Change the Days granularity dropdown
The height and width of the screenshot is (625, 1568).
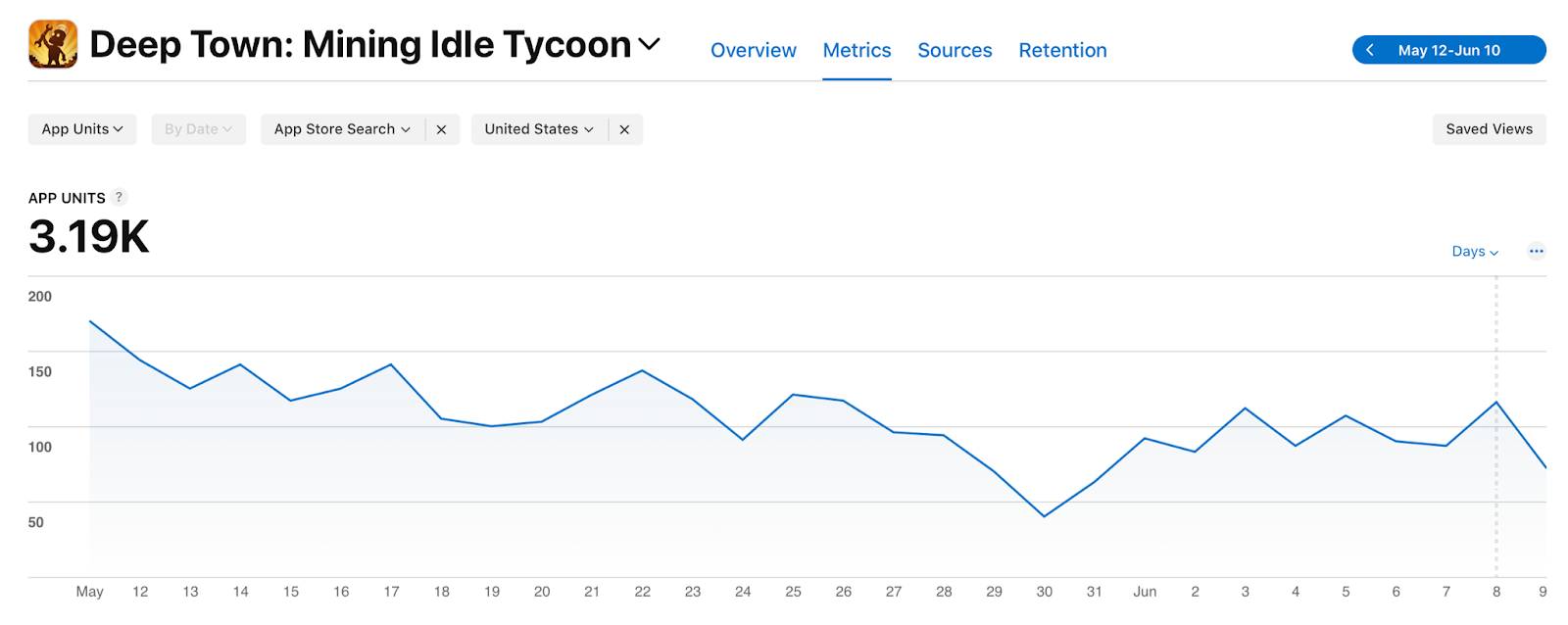(x=1475, y=252)
